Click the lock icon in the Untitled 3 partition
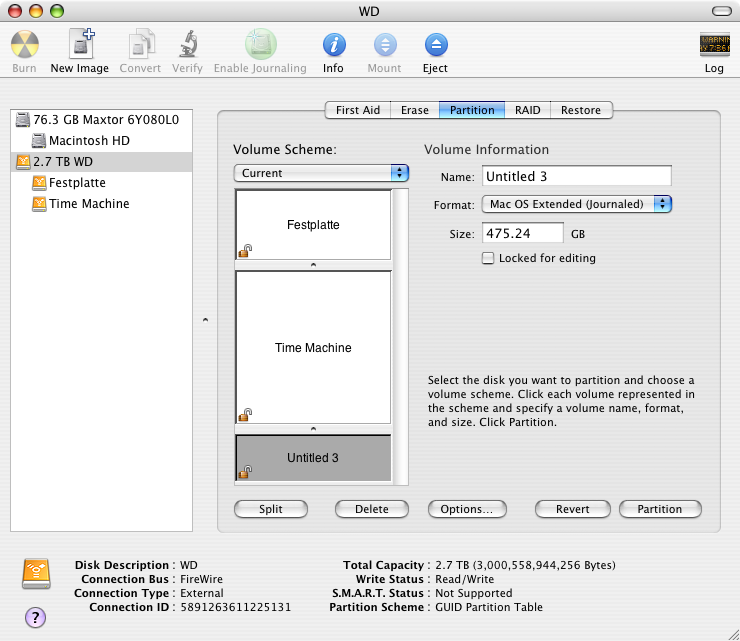Viewport: 740px width, 641px height. point(245,472)
